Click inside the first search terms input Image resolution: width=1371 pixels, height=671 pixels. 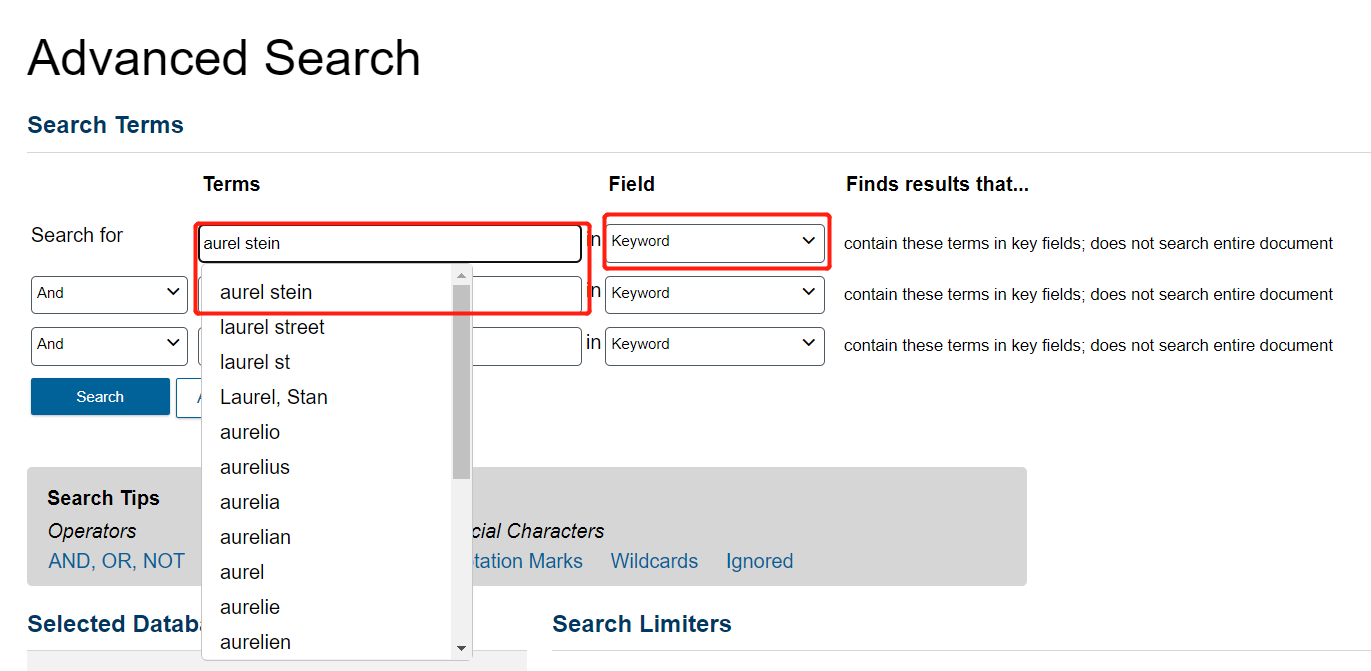tap(390, 242)
